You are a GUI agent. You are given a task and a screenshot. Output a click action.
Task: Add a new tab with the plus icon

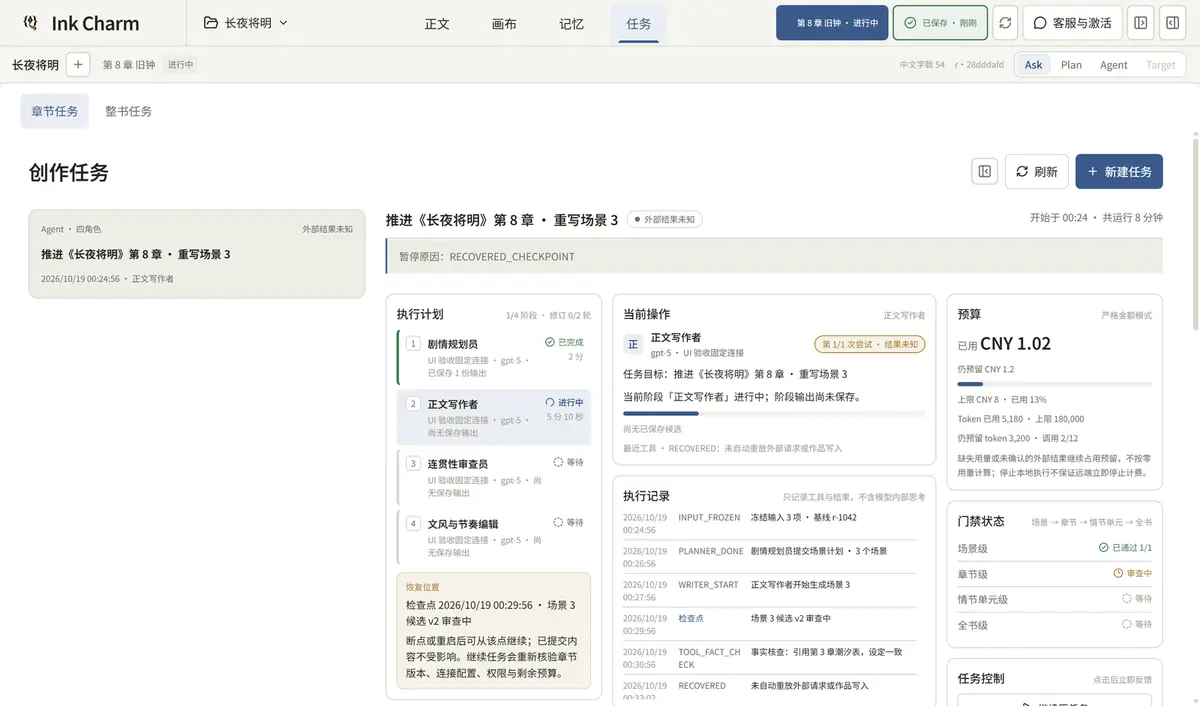coord(78,64)
